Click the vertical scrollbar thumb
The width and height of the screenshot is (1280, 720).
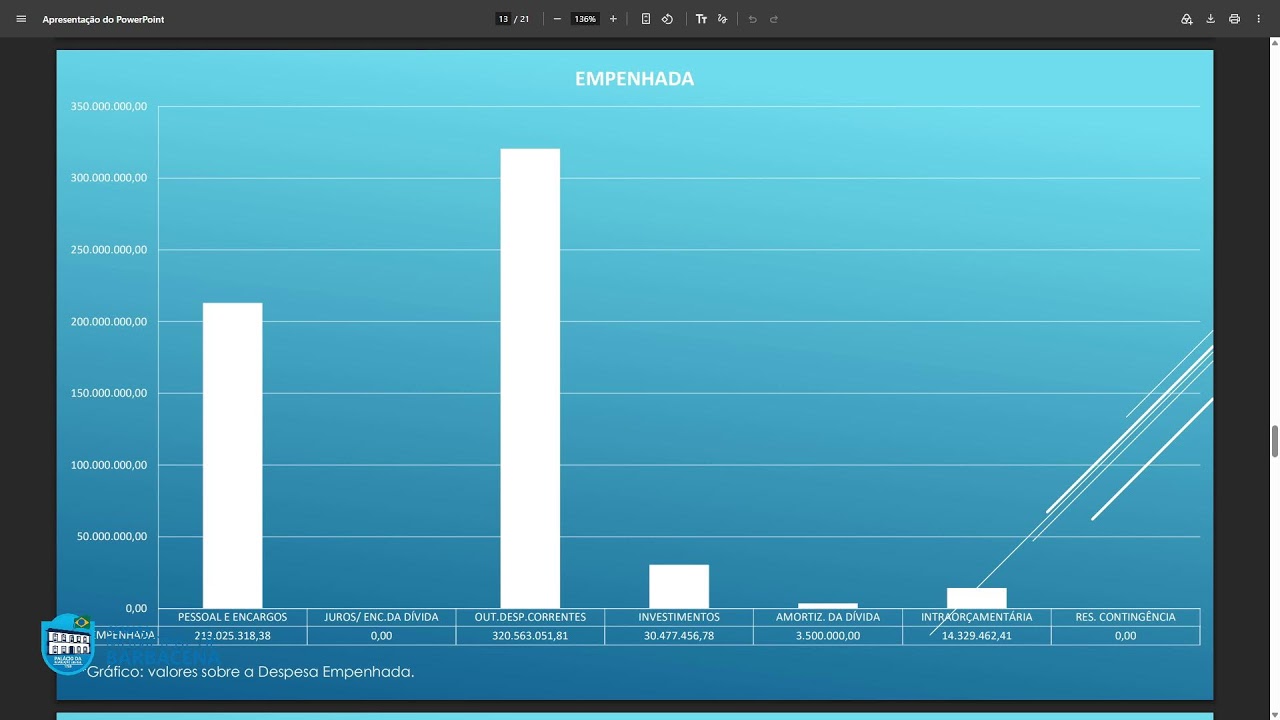coord(1275,440)
